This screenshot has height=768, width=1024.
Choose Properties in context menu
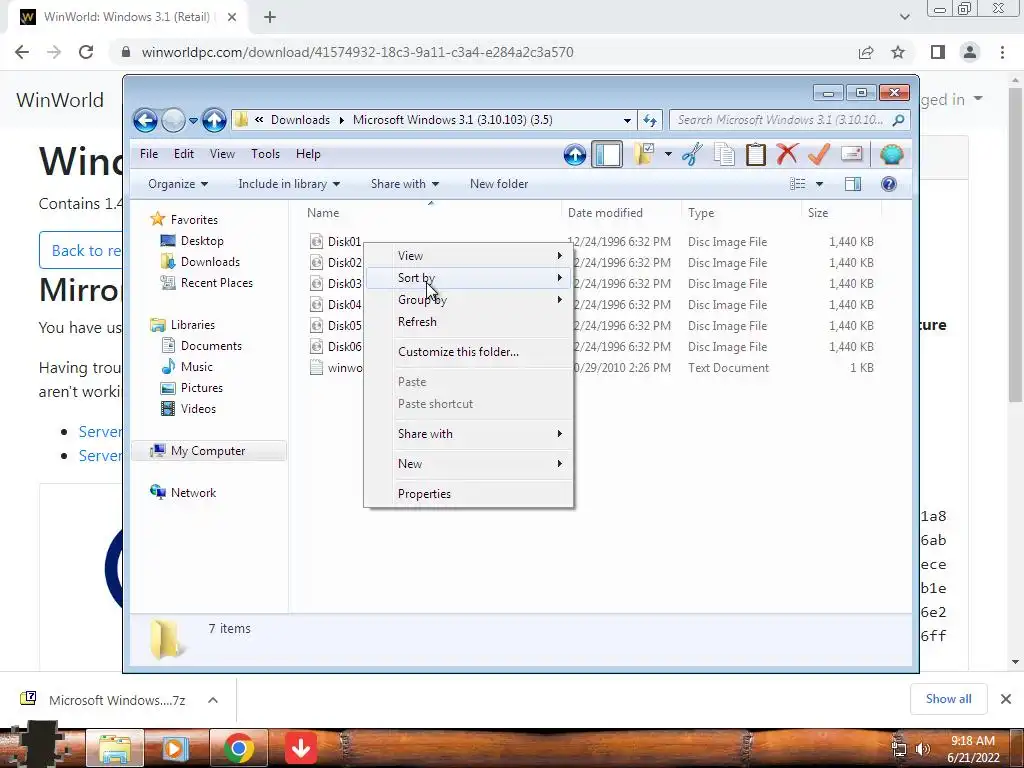469,494
